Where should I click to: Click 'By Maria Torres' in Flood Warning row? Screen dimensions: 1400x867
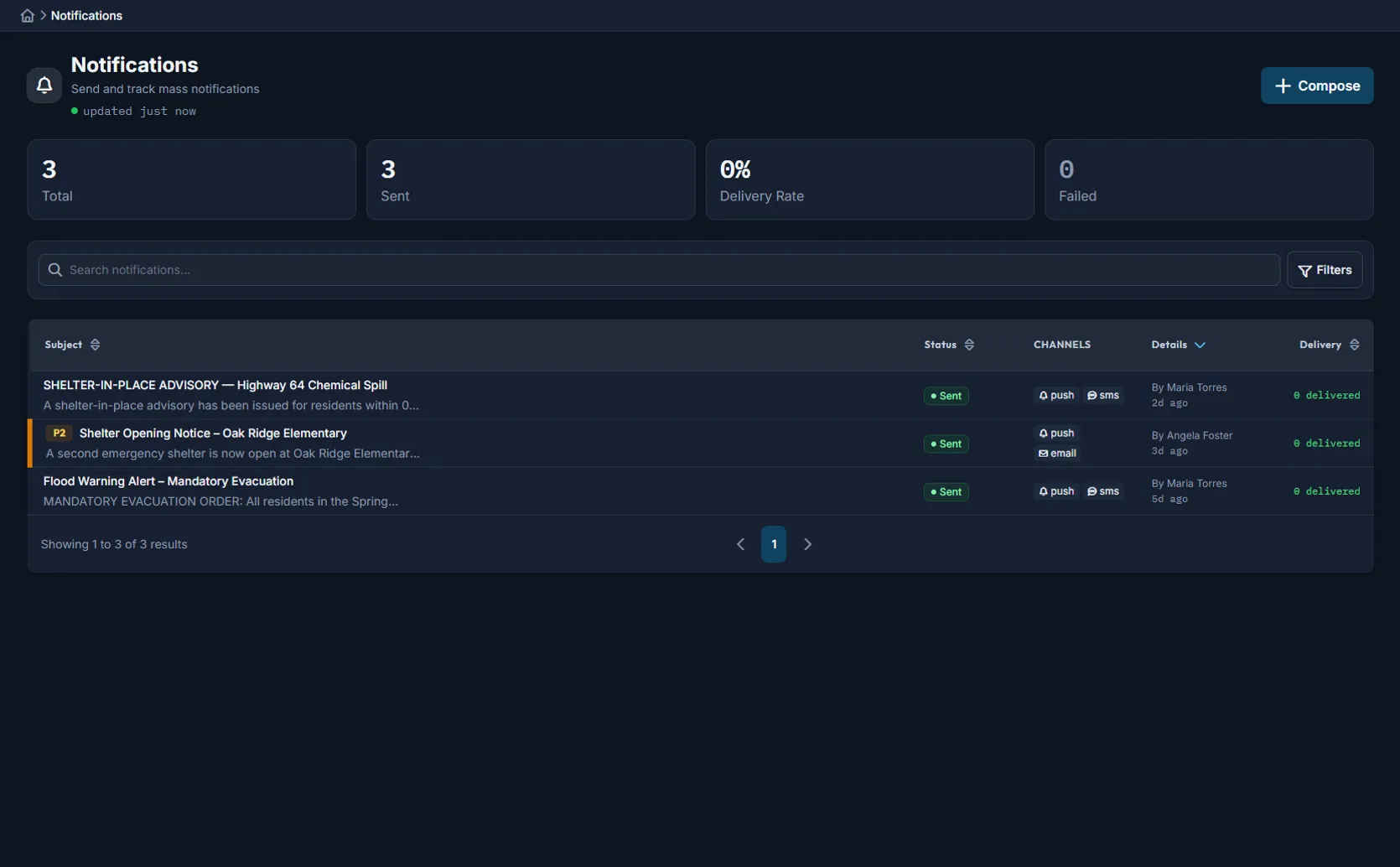1189,484
